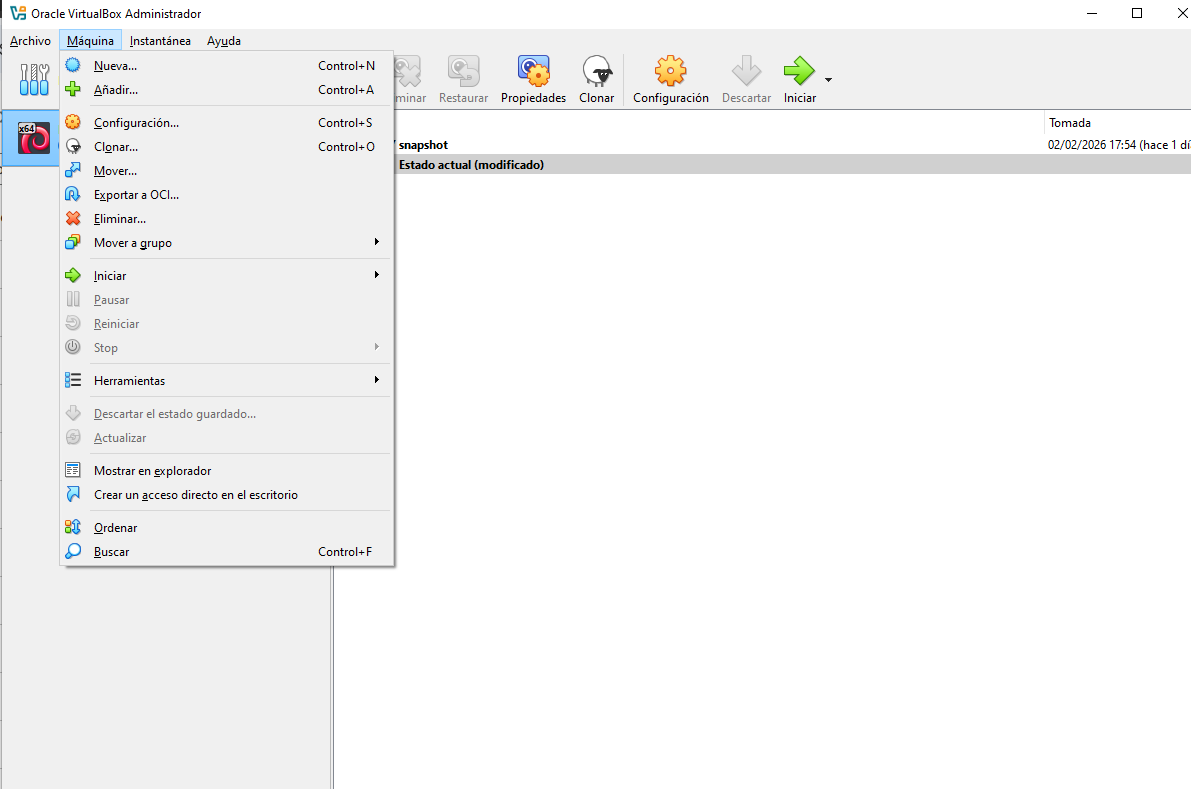Open the Ayuda menu
This screenshot has height=789, width=1191.
pos(224,40)
